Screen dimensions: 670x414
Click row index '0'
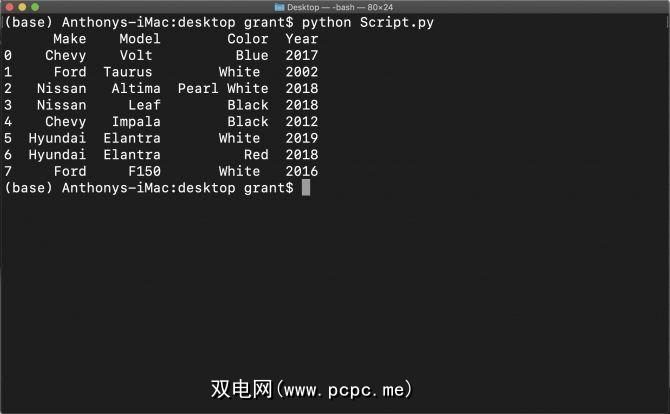point(8,56)
